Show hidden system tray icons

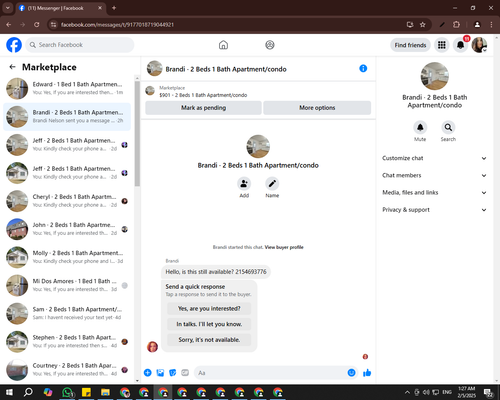[x=407, y=392]
